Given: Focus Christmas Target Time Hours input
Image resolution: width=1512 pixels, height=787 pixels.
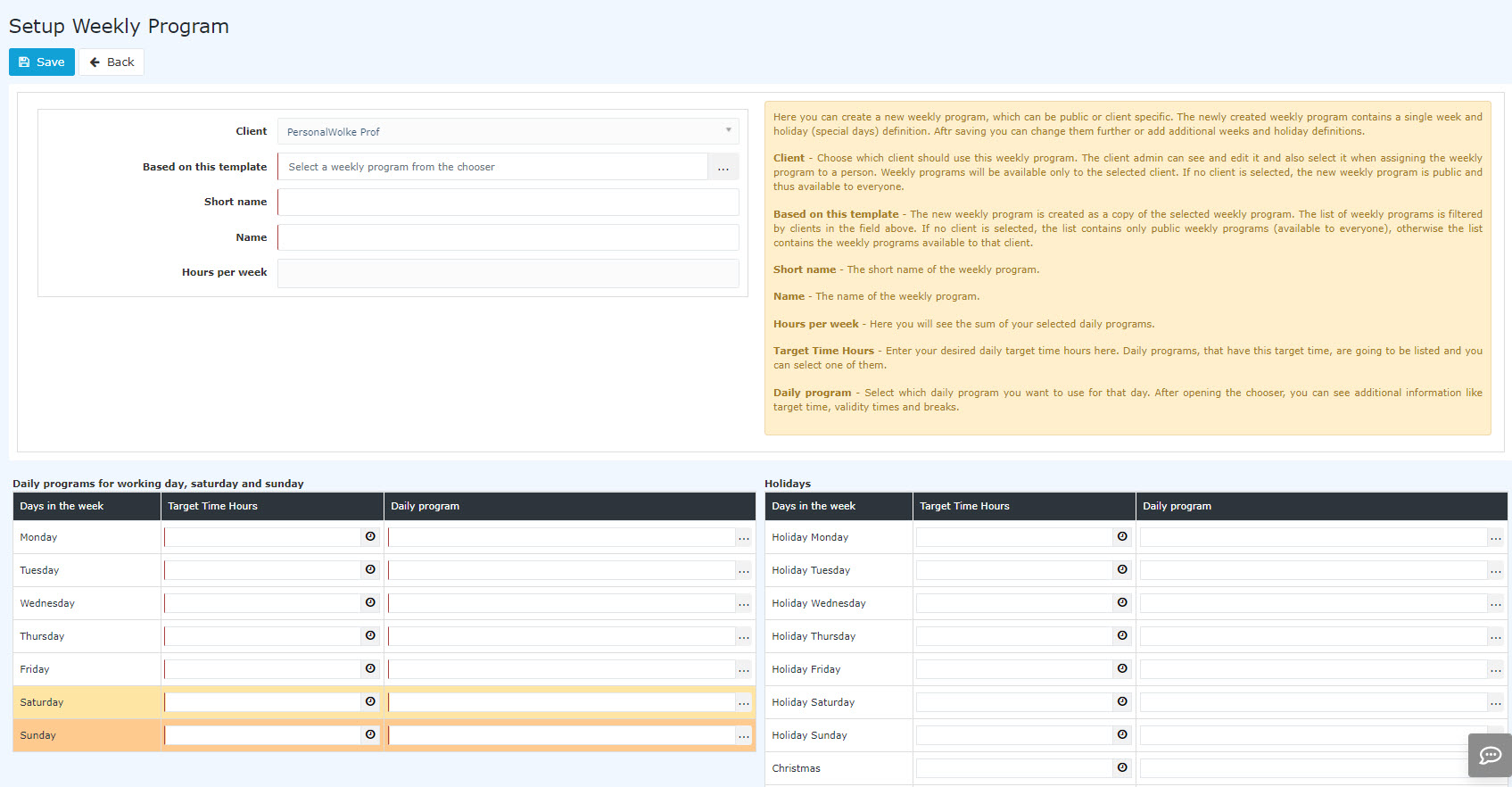Looking at the screenshot, I should point(1015,768).
